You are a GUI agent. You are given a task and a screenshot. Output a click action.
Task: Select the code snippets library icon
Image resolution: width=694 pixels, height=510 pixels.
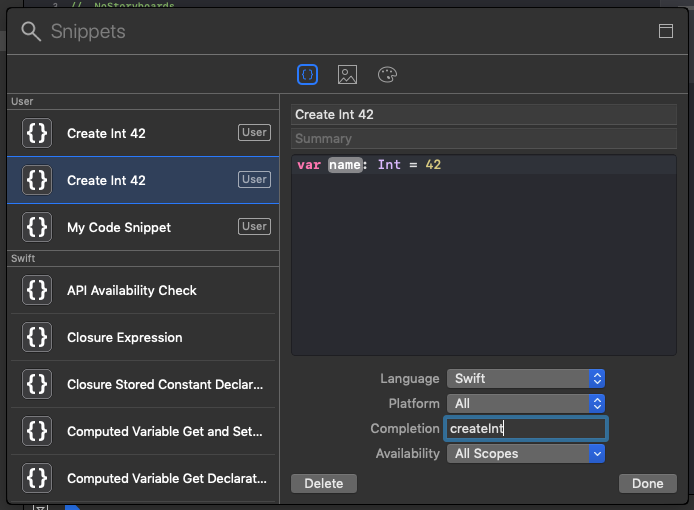tap(307, 74)
